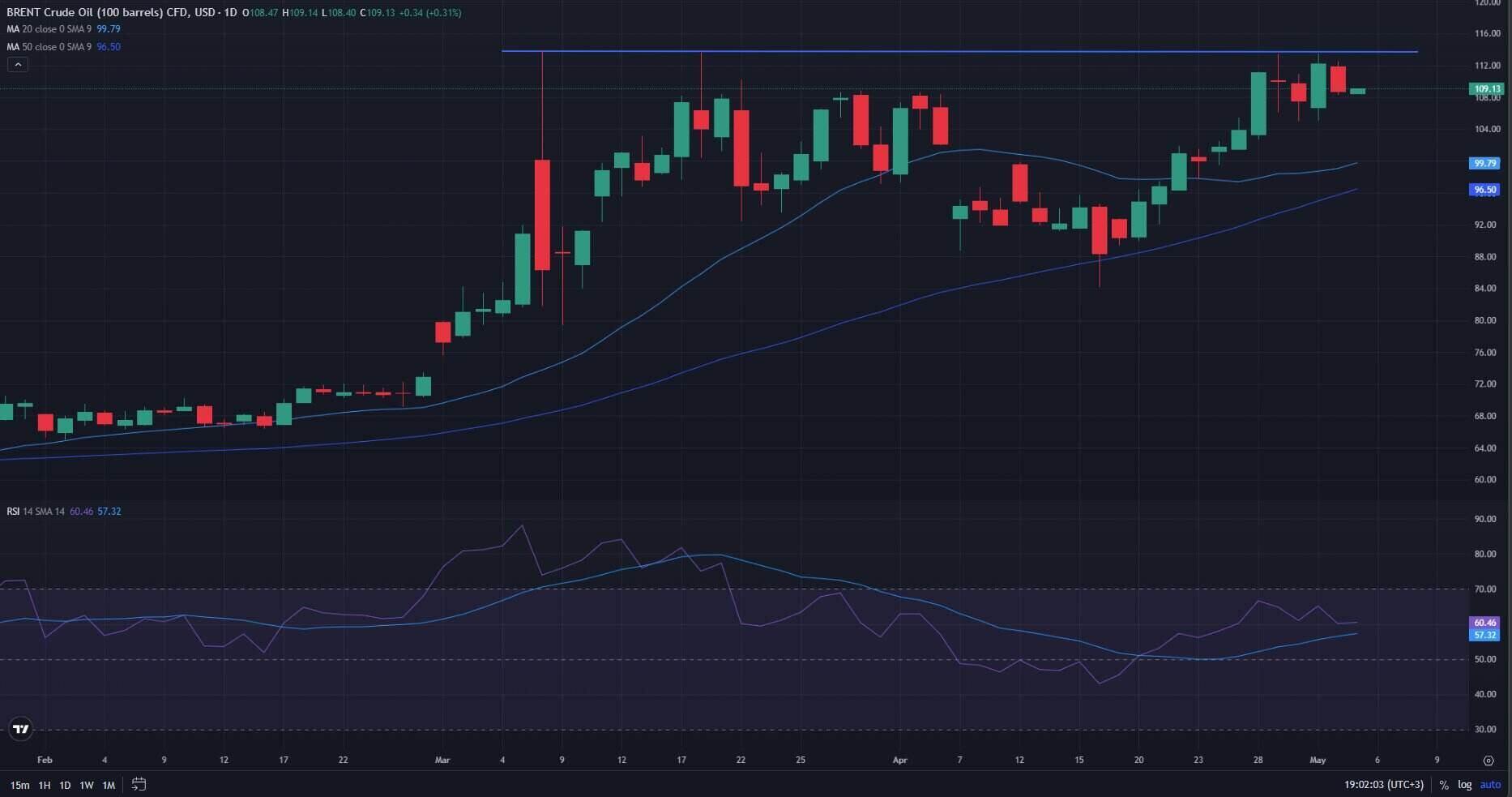
Task: Open timezone menu at 19:02:03 (UTC+3)
Action: 1384,785
